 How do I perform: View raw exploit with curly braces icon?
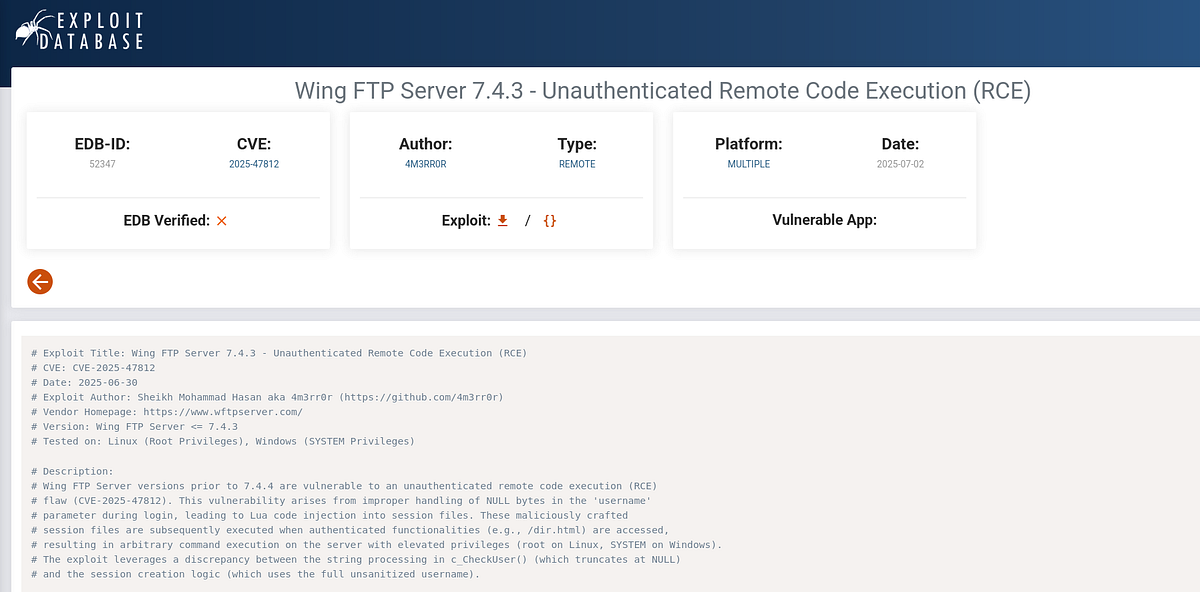(x=549, y=220)
